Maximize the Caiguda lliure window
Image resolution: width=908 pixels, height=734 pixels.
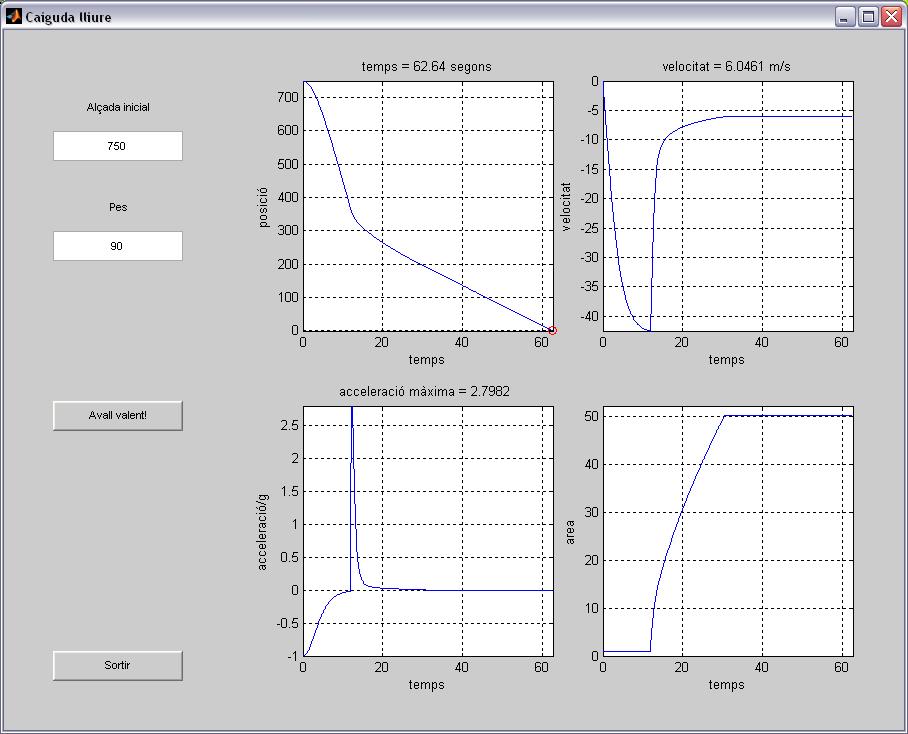[x=868, y=16]
